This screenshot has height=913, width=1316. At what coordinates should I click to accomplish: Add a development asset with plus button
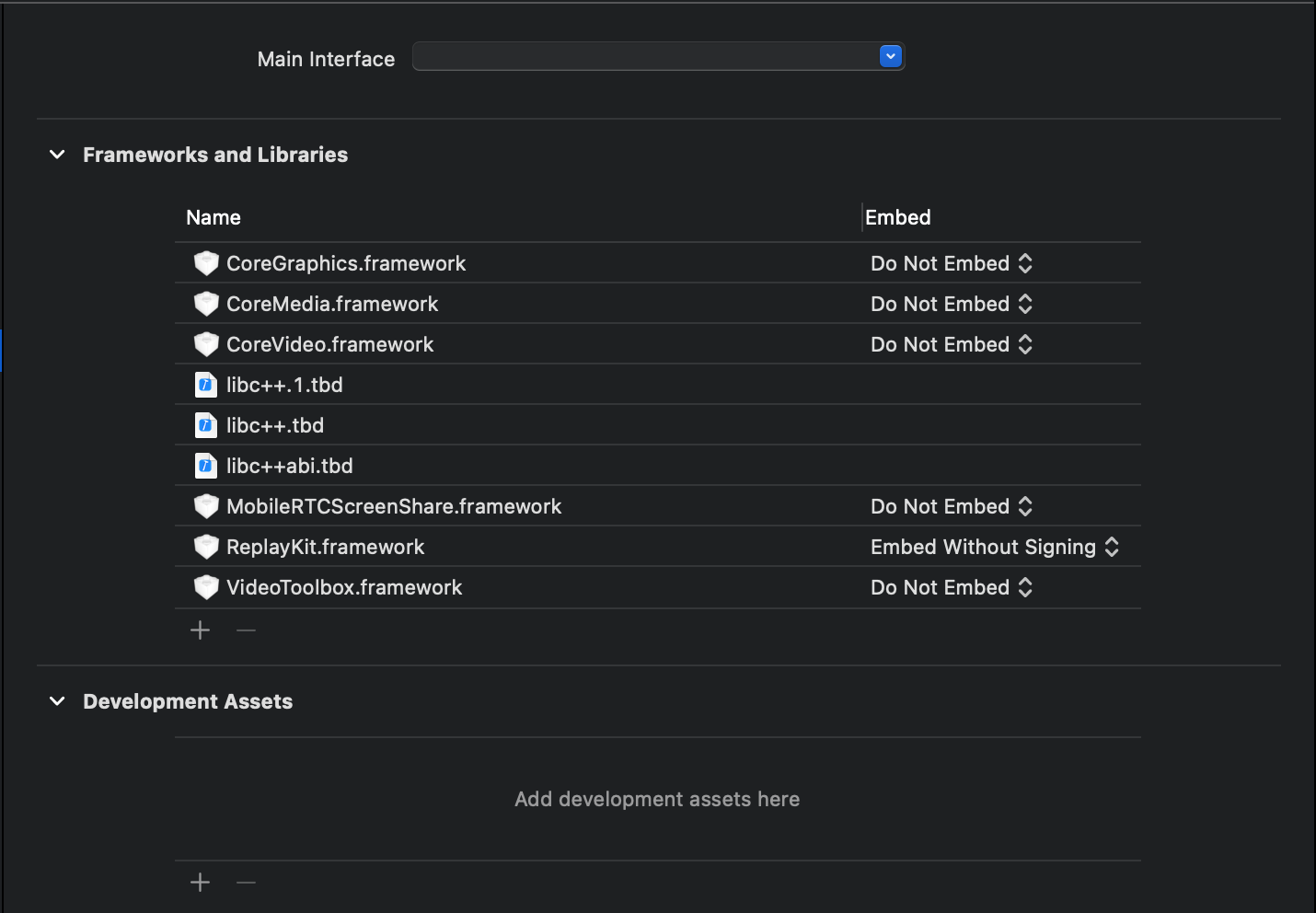click(200, 883)
